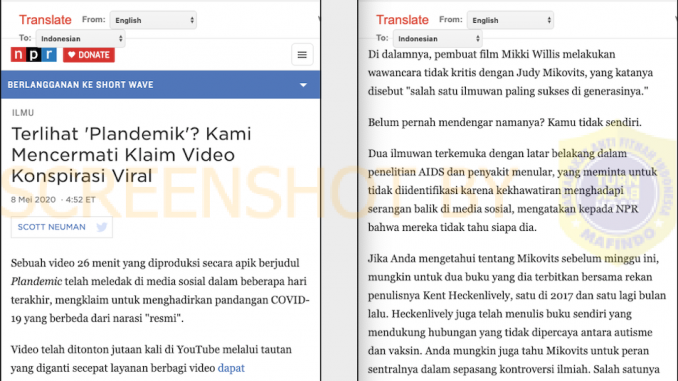Viewport: 678px width, 381px height.
Task: Click text 'Video telah ditonton jutaan kali'
Action: click(x=86, y=349)
